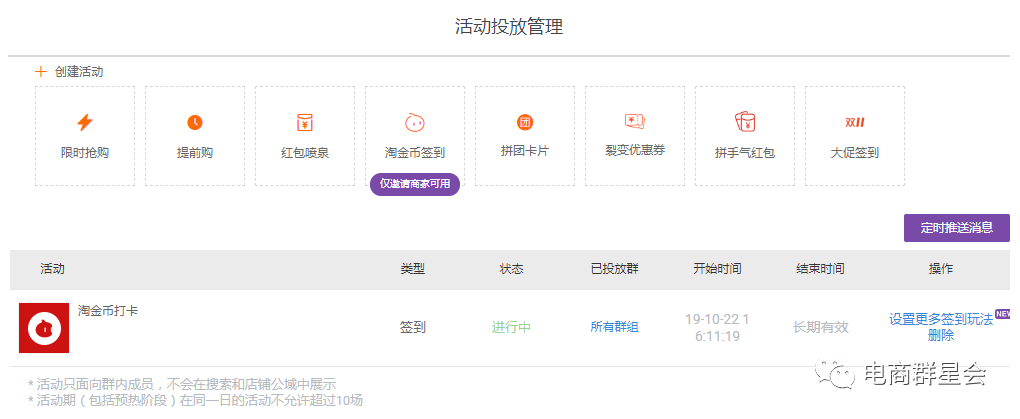Click the 开始时间 column header
Screen dimensions: 1020x419
(717, 269)
